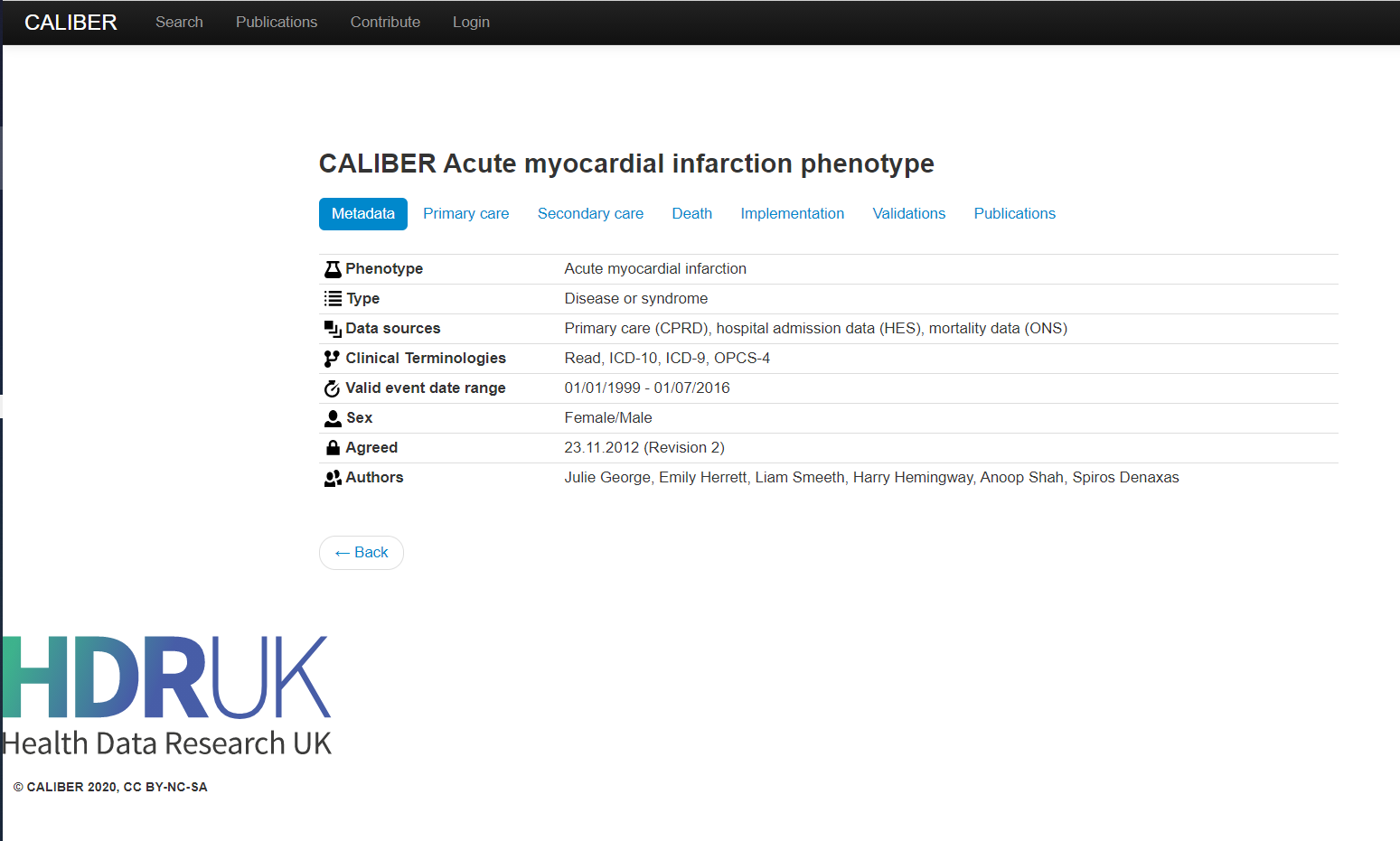Switch to the Primary care tab

(x=465, y=214)
